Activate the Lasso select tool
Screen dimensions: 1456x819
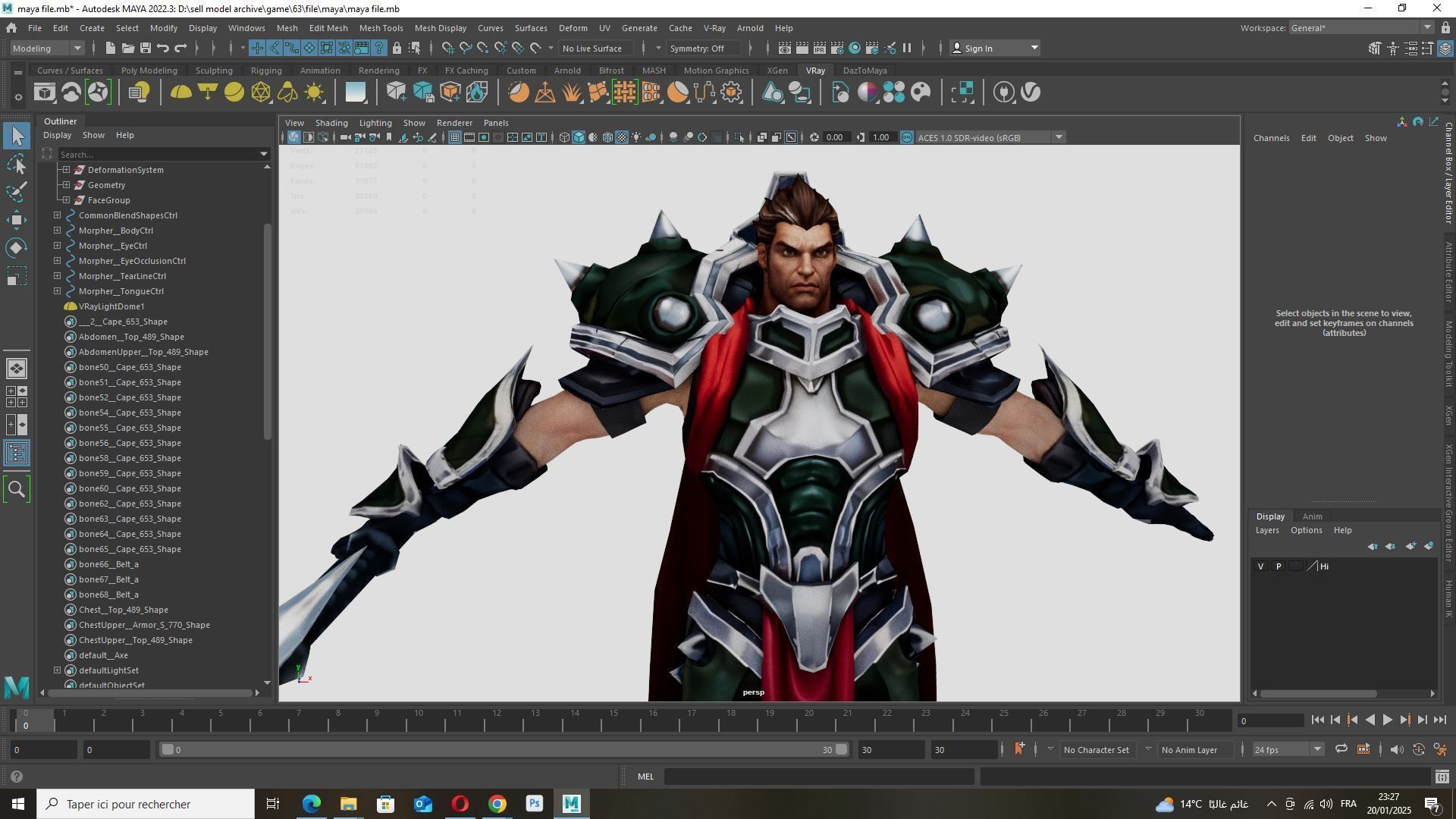[17, 164]
